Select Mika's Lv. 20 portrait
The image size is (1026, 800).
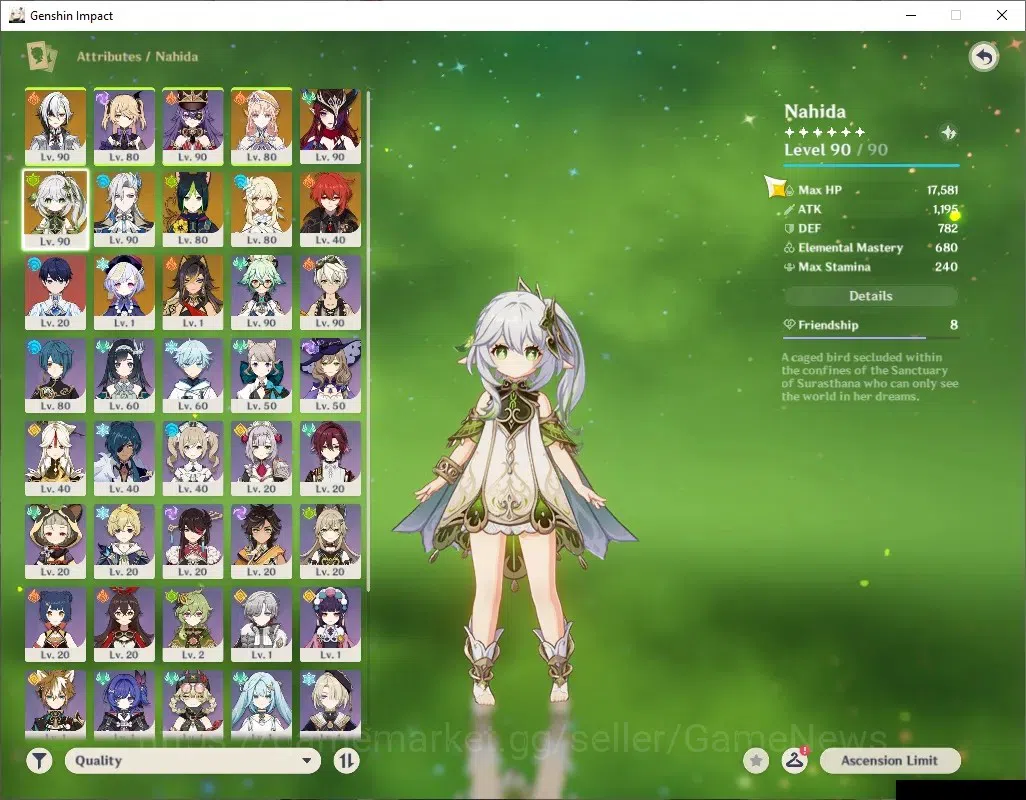tap(124, 541)
